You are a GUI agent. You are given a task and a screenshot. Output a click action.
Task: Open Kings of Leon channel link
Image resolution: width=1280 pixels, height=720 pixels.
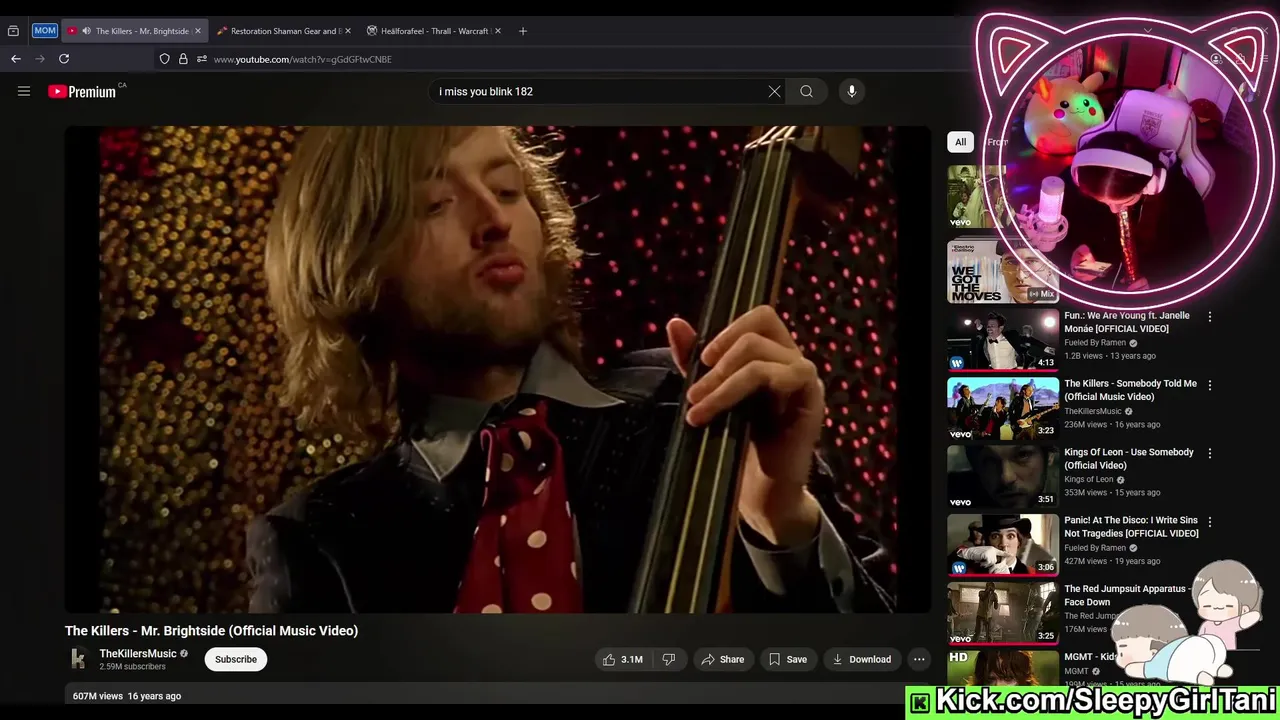[x=1089, y=480]
